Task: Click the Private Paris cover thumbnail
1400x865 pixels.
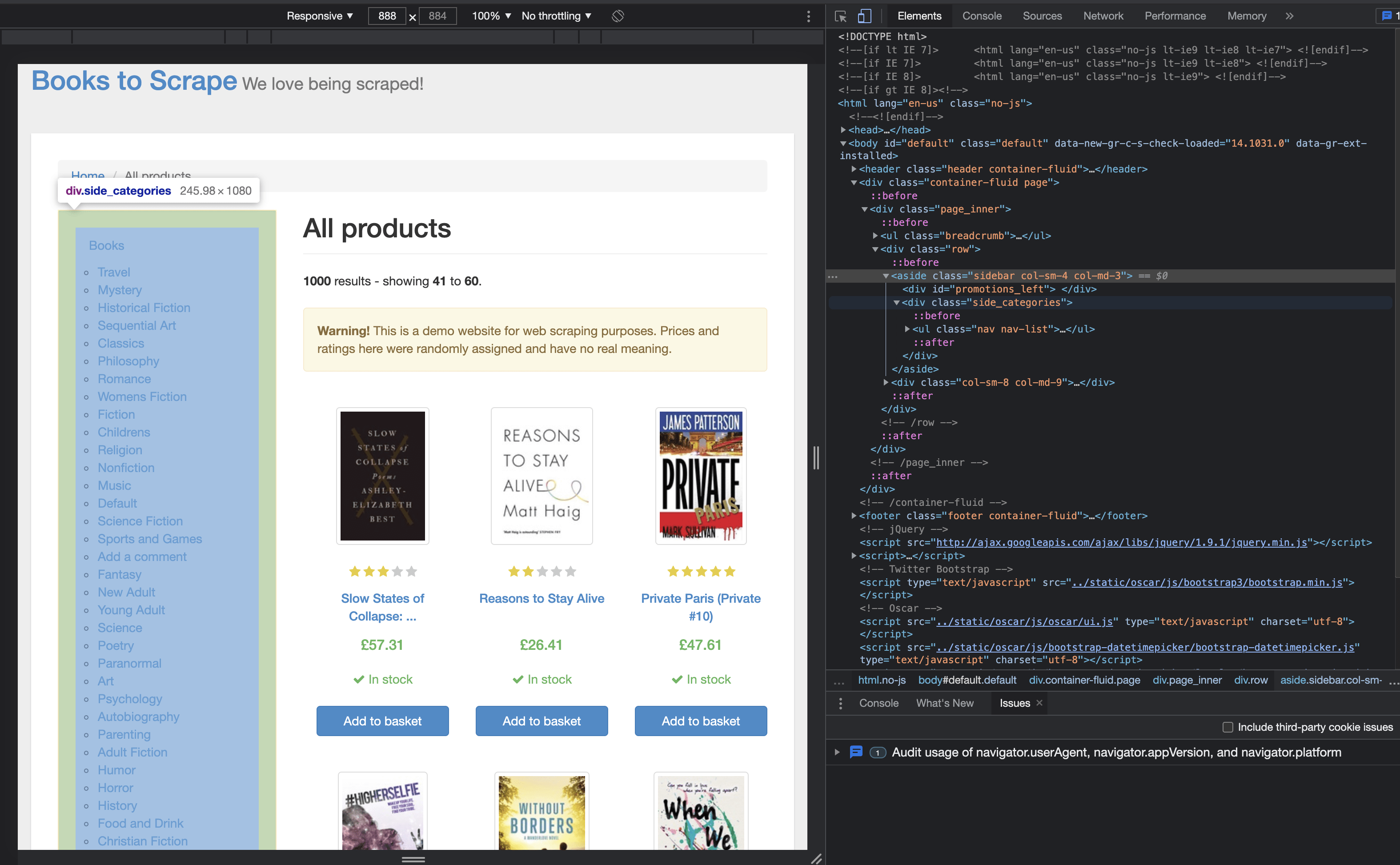Action: click(701, 476)
